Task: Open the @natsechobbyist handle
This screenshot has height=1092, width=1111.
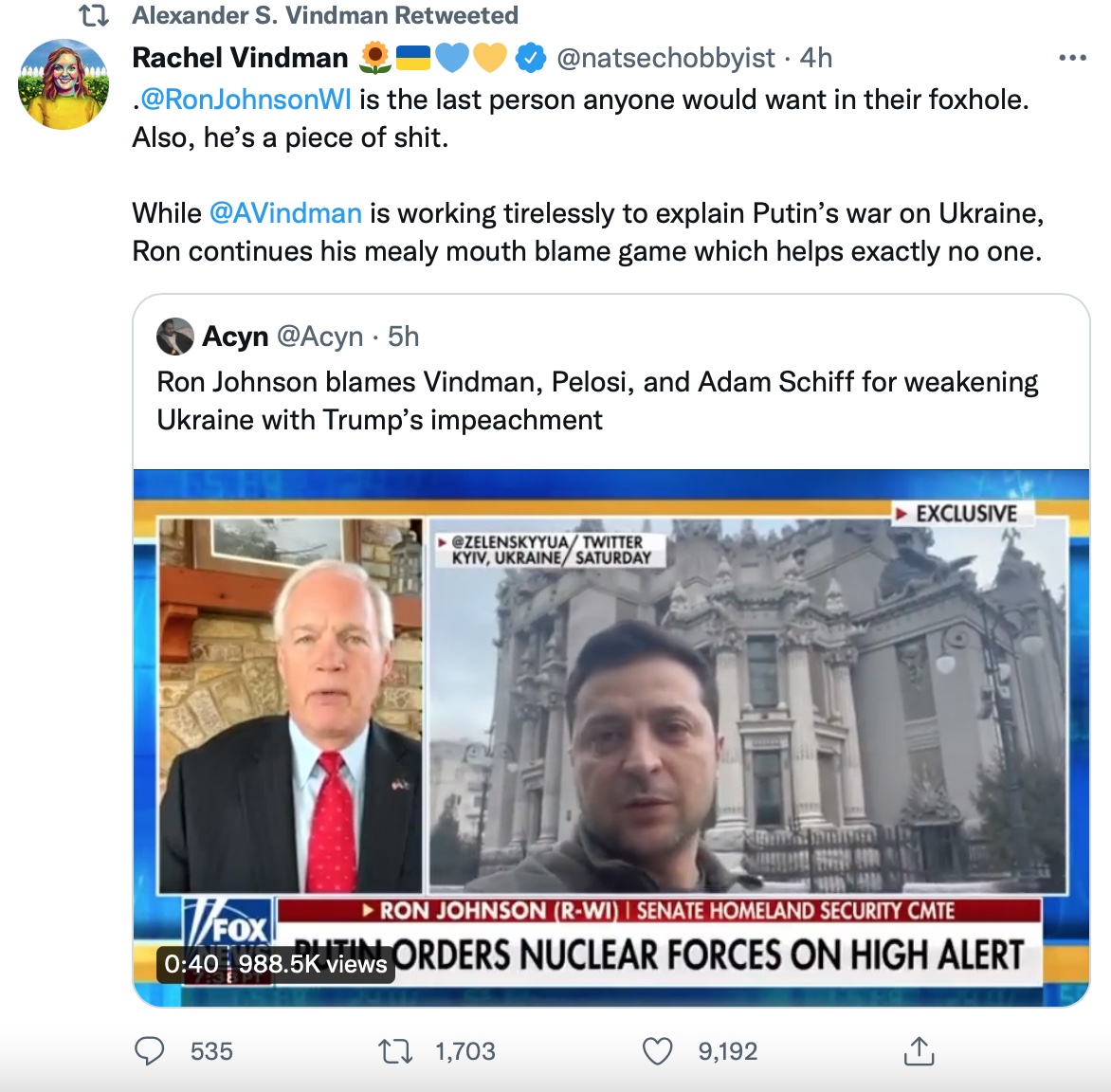Action: tap(666, 58)
